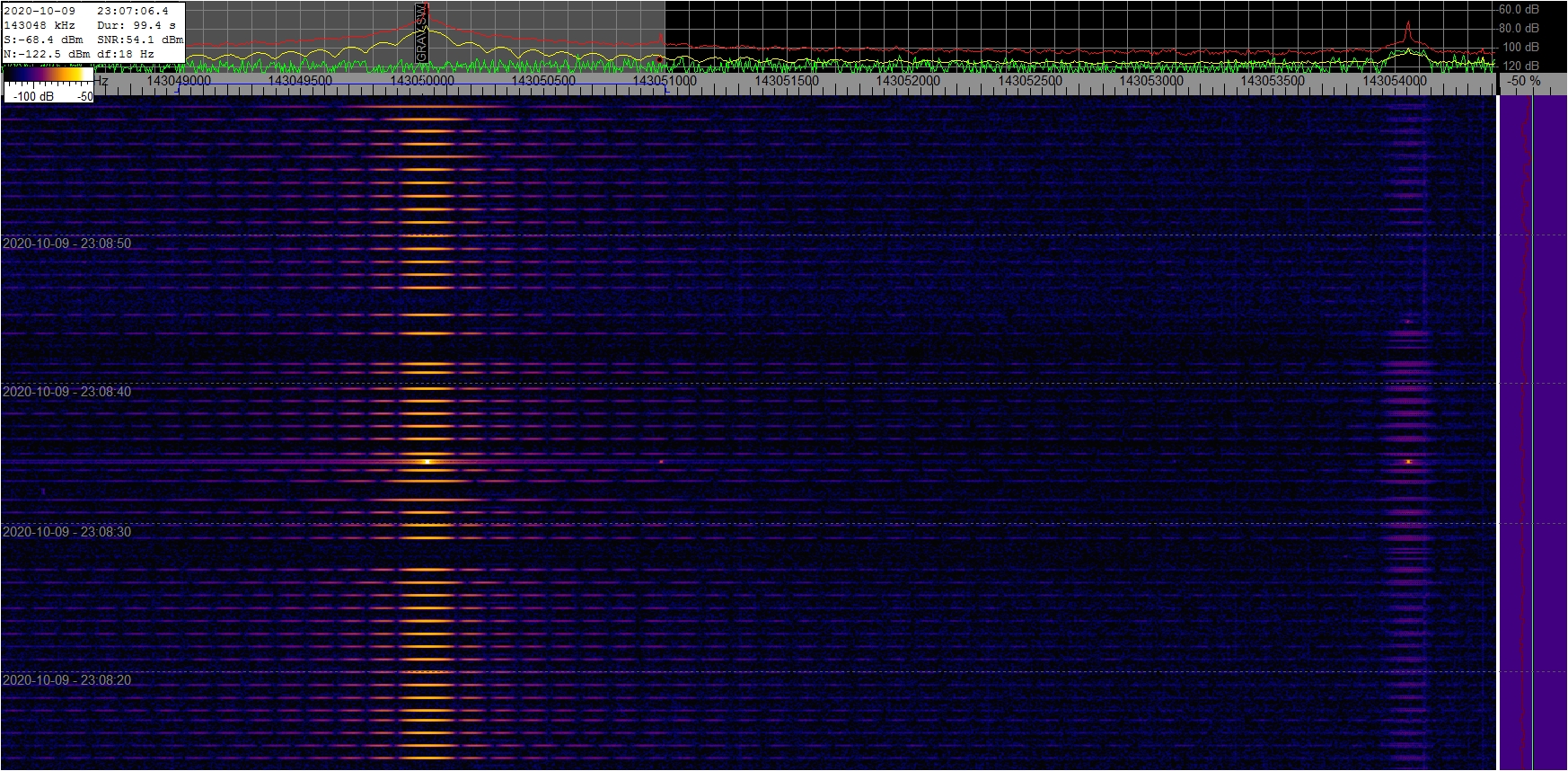Click the Dur: 99.4 s readout

point(137,25)
